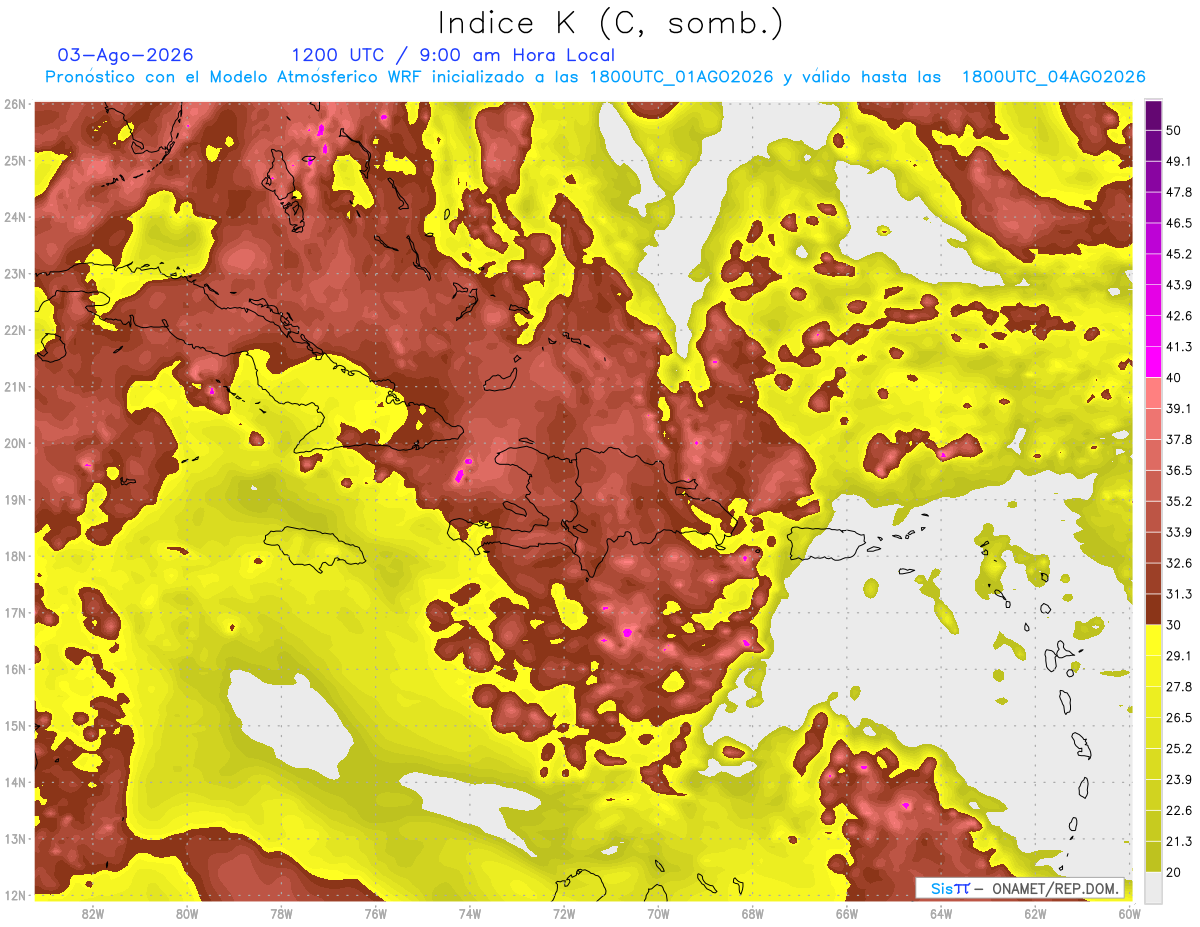Click the longitude axis label "80W"

coord(187,914)
